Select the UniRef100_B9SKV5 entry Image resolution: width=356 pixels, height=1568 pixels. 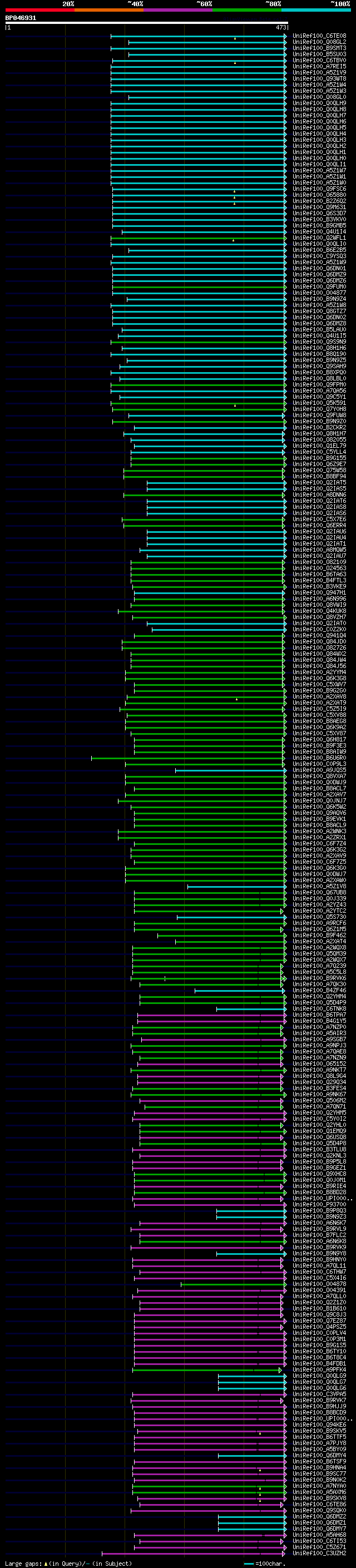tap(319, 1431)
